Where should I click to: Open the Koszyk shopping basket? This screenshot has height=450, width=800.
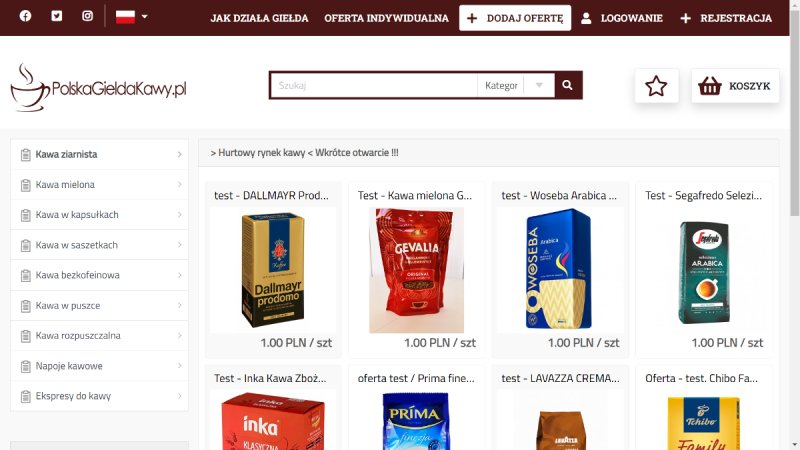[735, 86]
